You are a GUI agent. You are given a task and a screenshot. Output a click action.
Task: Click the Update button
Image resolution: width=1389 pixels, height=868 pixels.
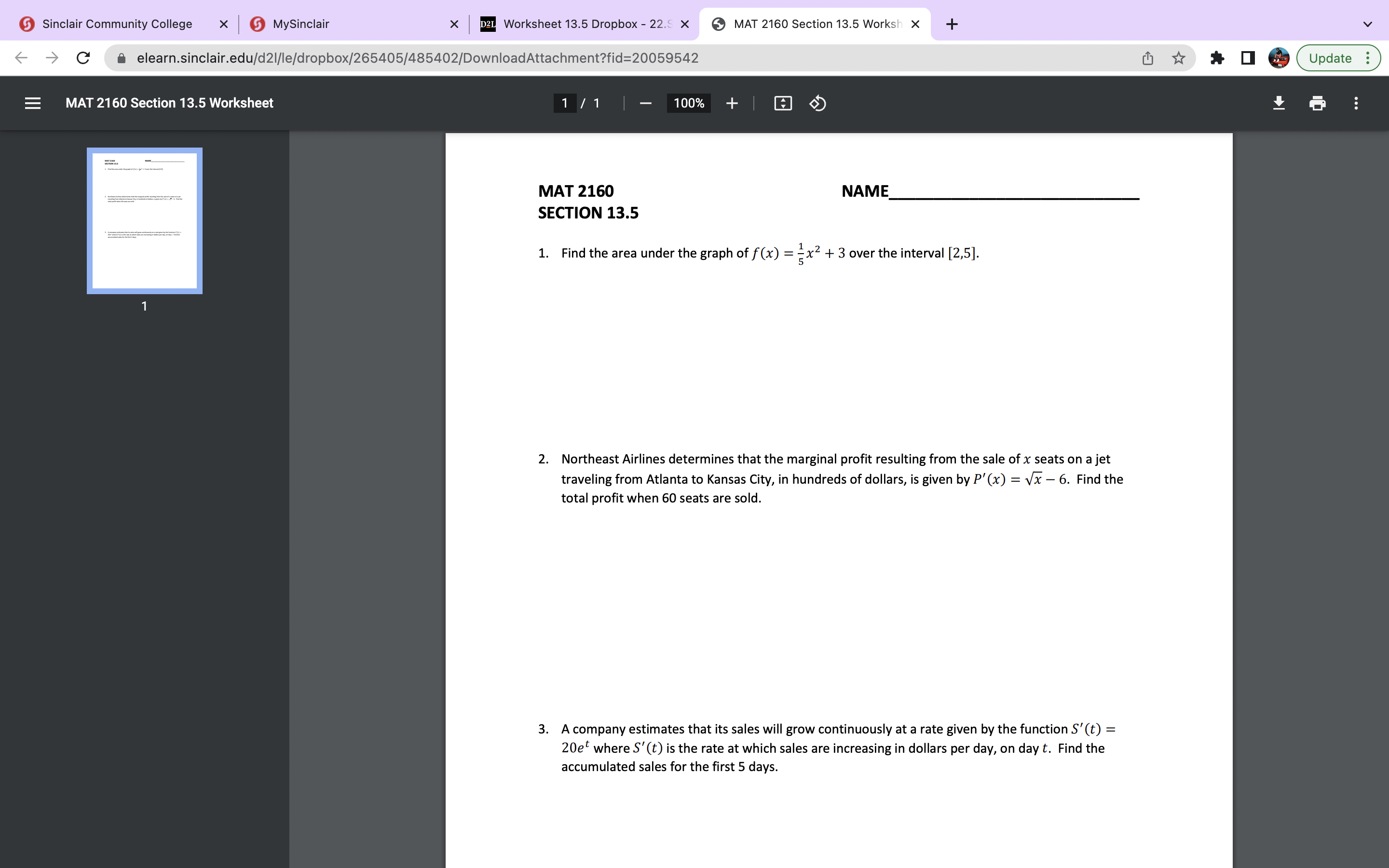1331,57
